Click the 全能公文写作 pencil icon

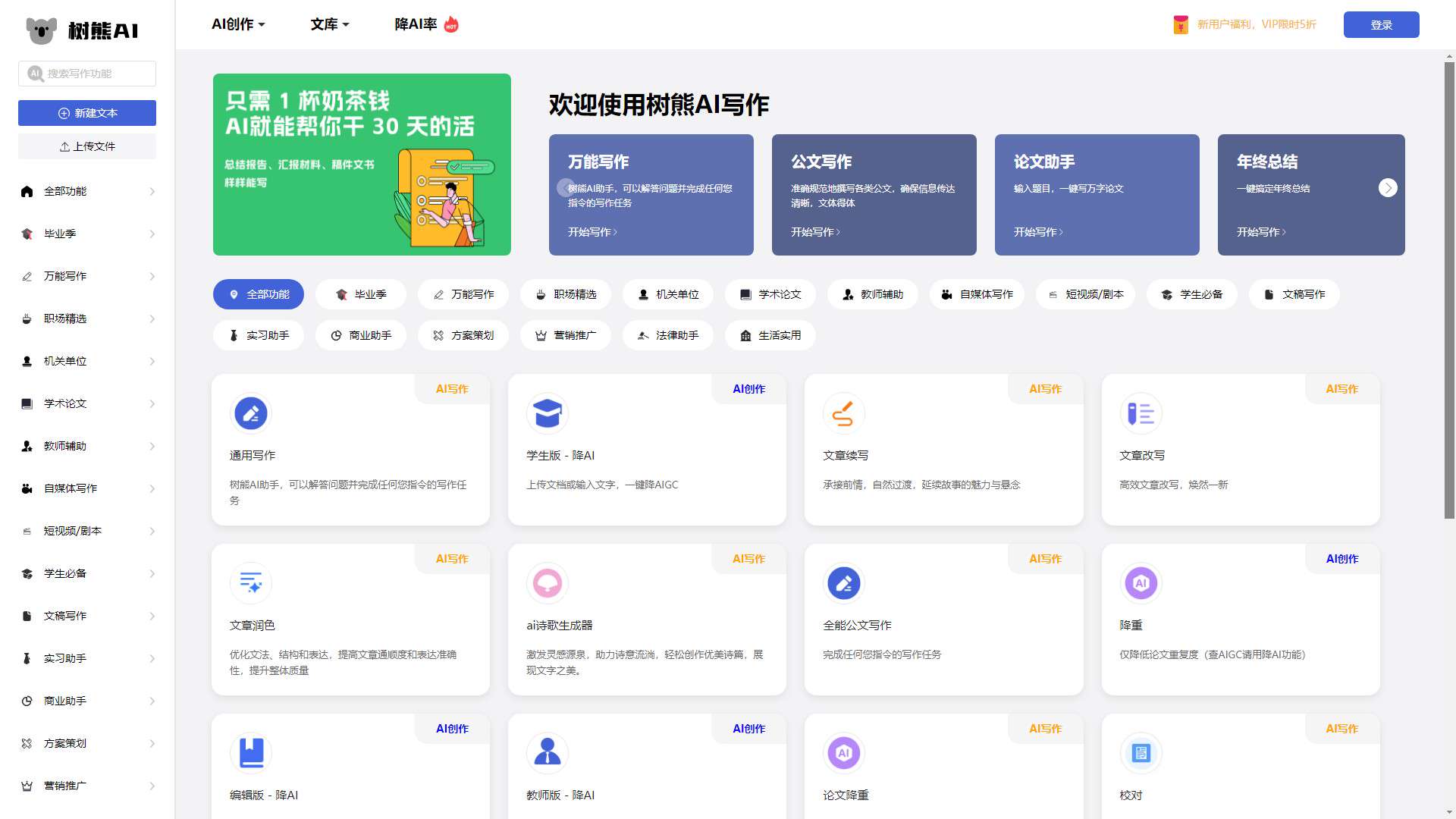coord(844,583)
